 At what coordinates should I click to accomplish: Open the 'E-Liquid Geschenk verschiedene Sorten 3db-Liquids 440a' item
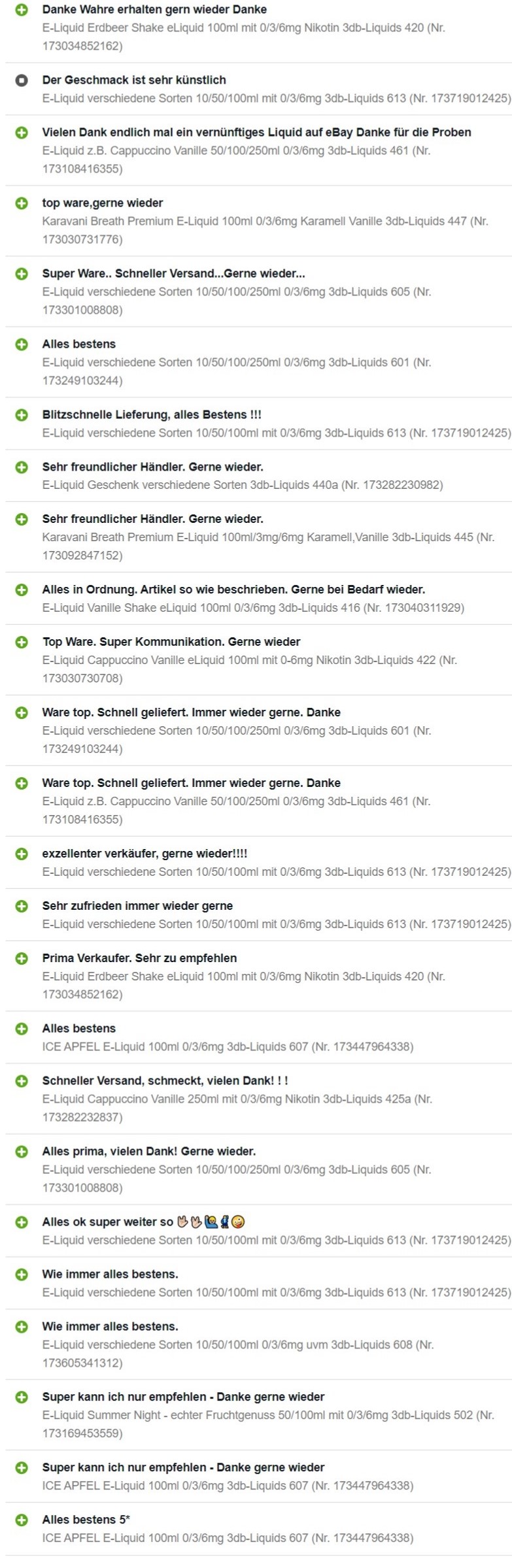point(243,485)
